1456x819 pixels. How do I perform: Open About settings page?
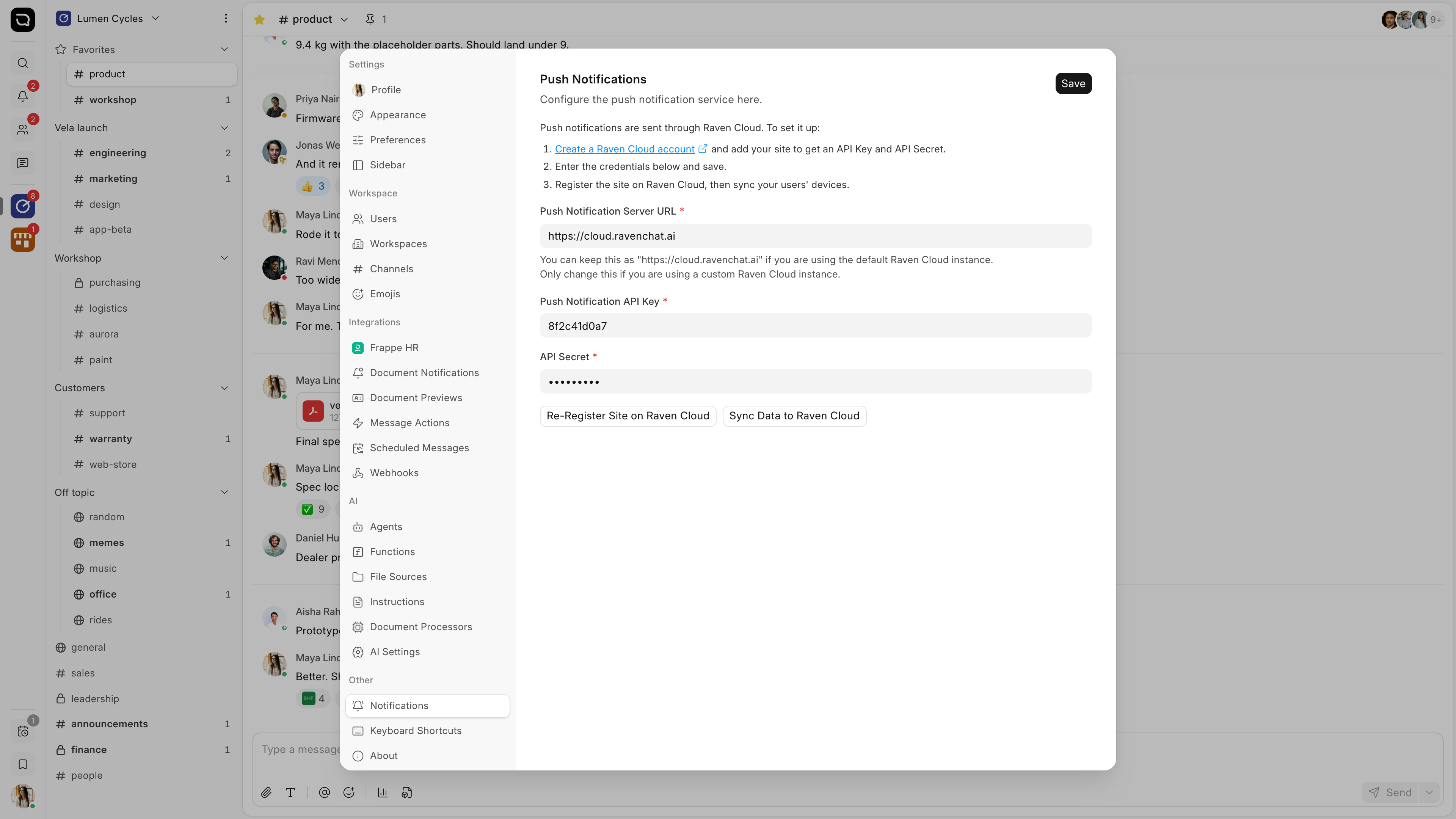[x=427, y=756]
